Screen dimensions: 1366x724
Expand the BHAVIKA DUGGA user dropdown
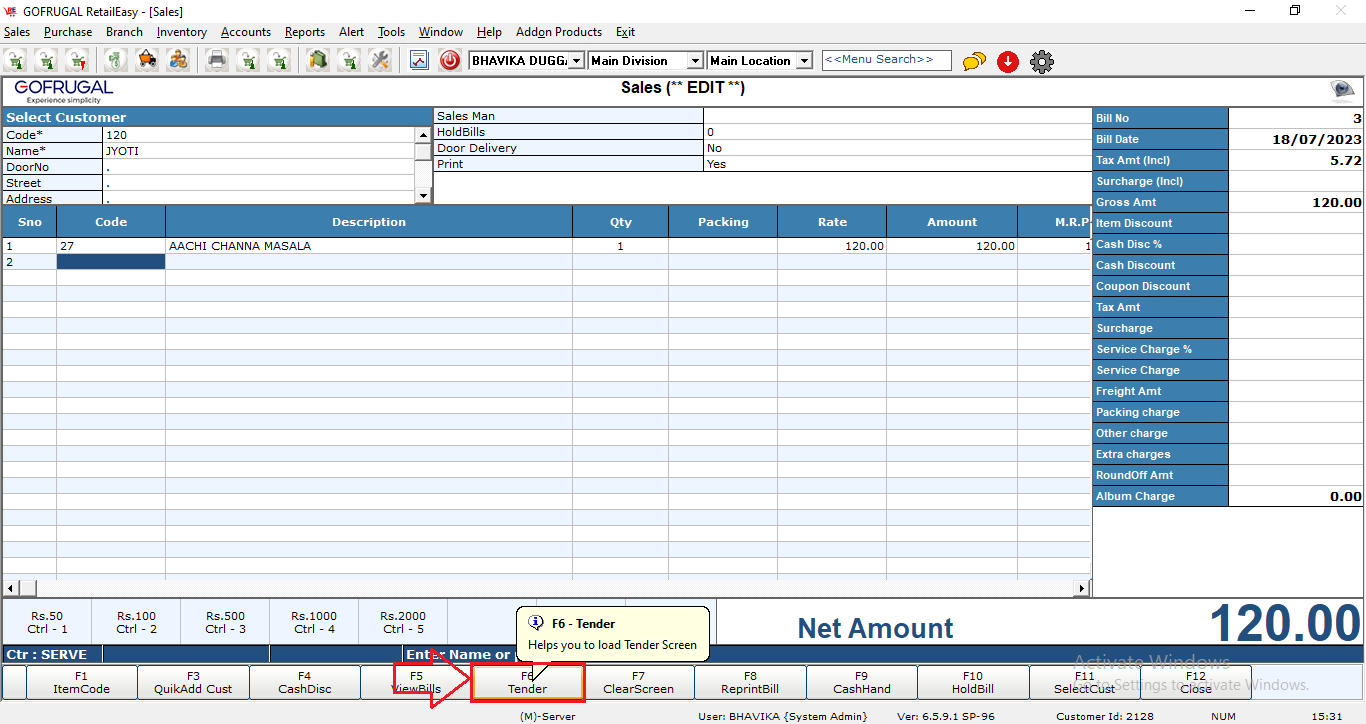click(x=576, y=61)
